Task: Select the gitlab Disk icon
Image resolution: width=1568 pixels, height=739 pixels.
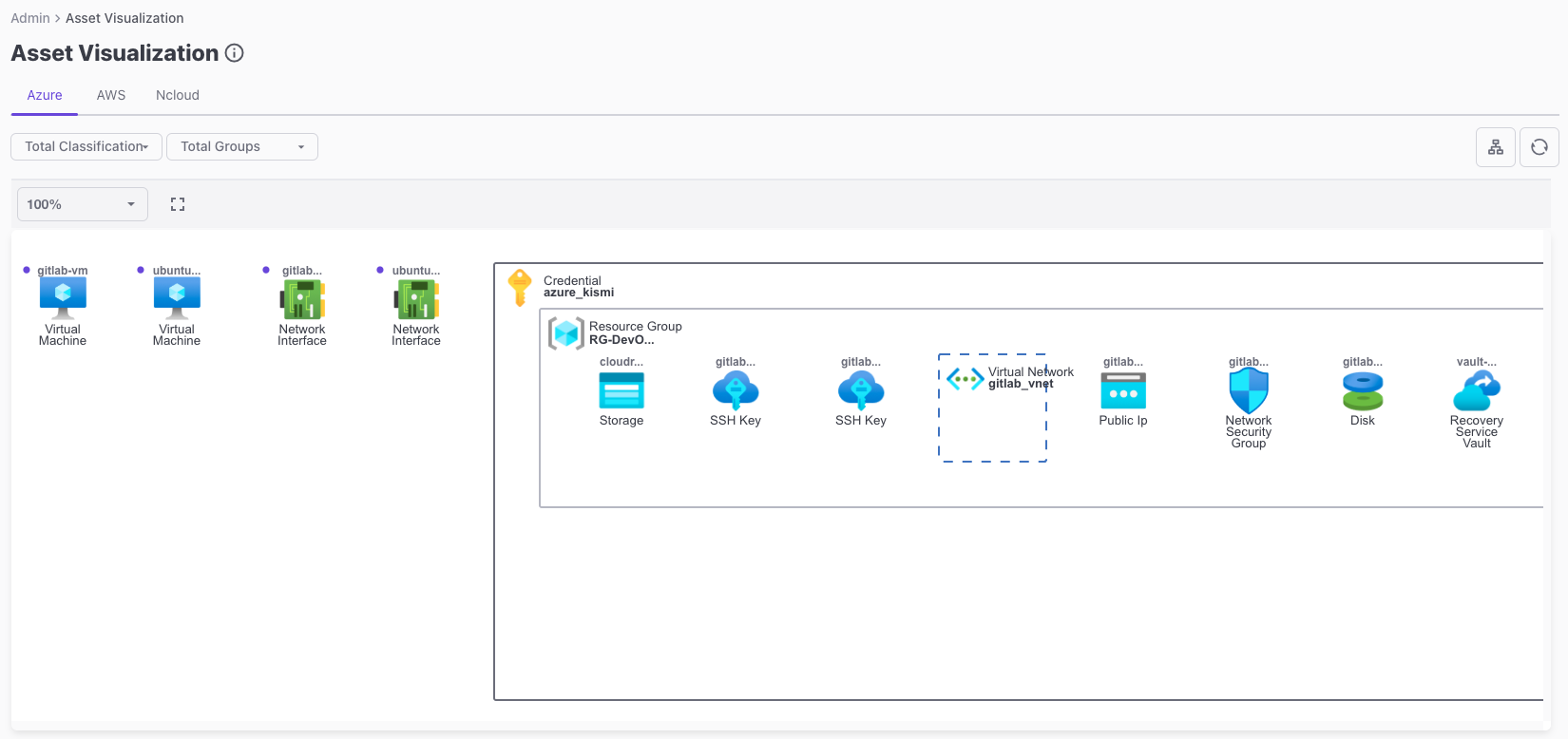Action: (1363, 390)
